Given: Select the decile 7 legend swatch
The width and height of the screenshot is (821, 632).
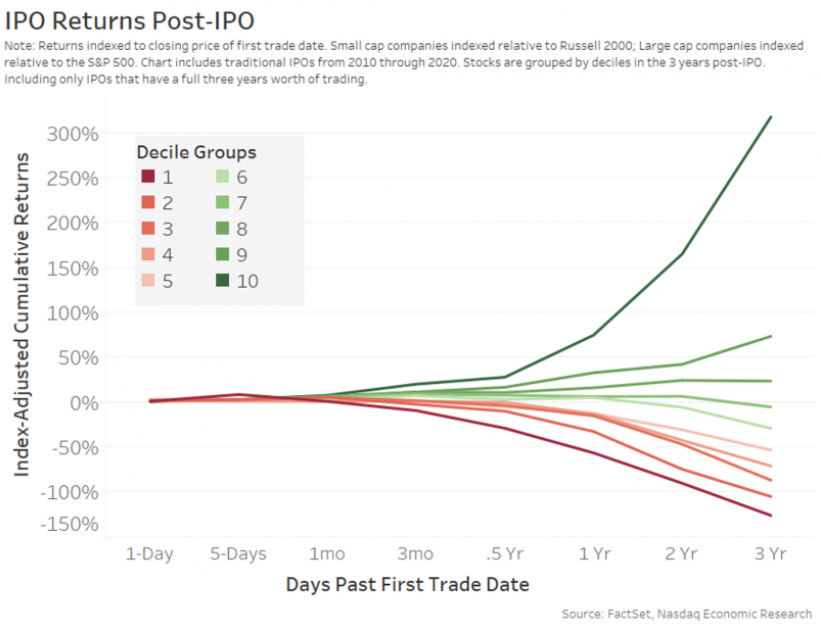Looking at the screenshot, I should click(223, 202).
